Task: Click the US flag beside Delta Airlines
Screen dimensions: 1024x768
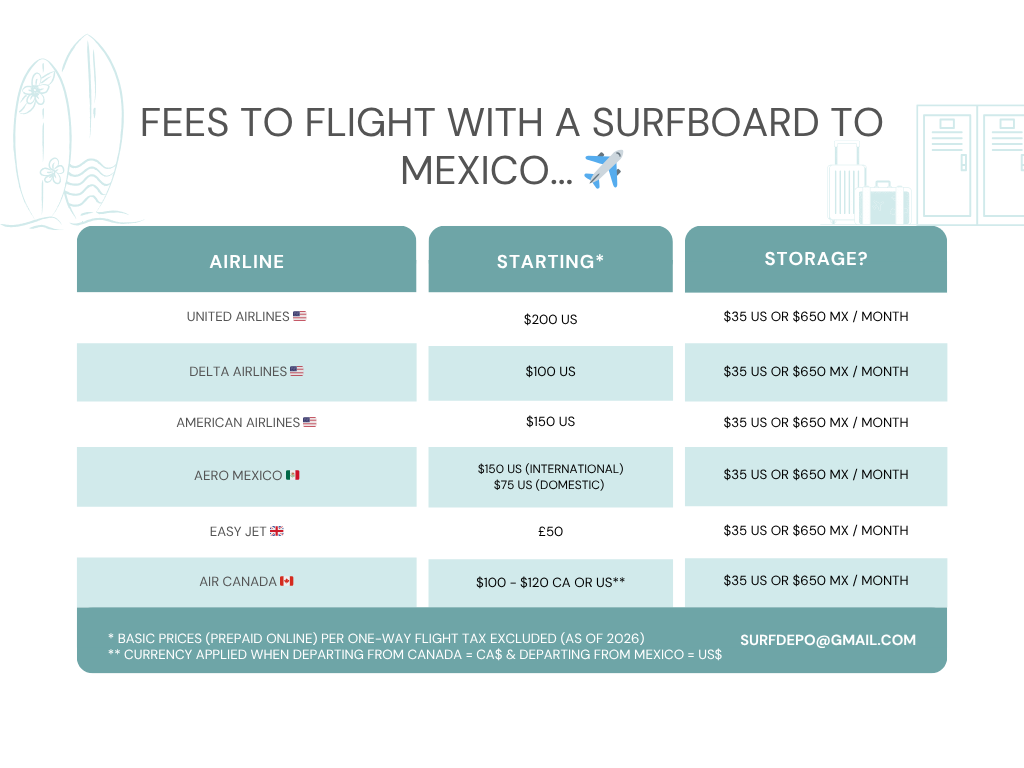Action: (297, 371)
